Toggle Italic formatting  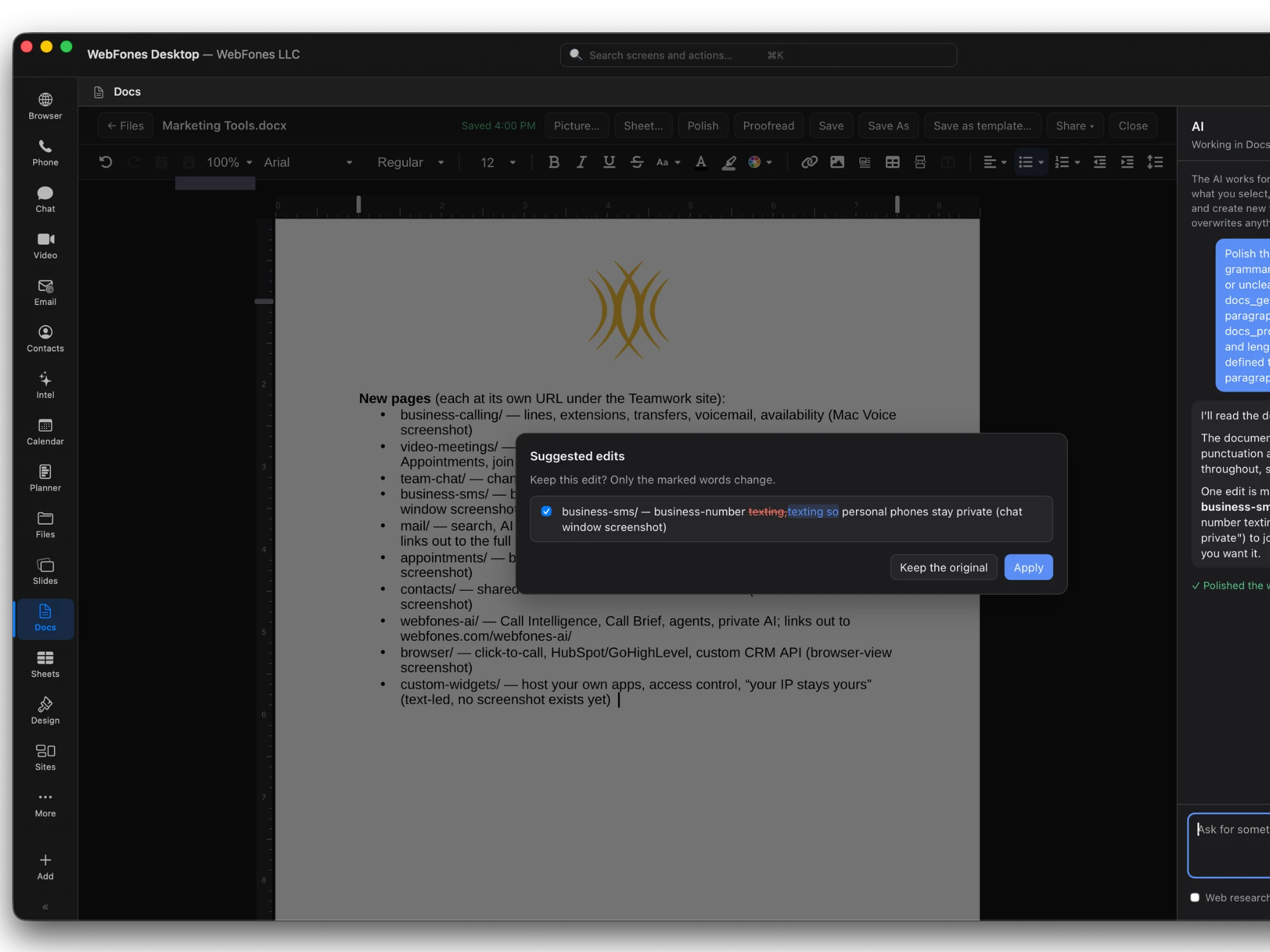coord(581,162)
